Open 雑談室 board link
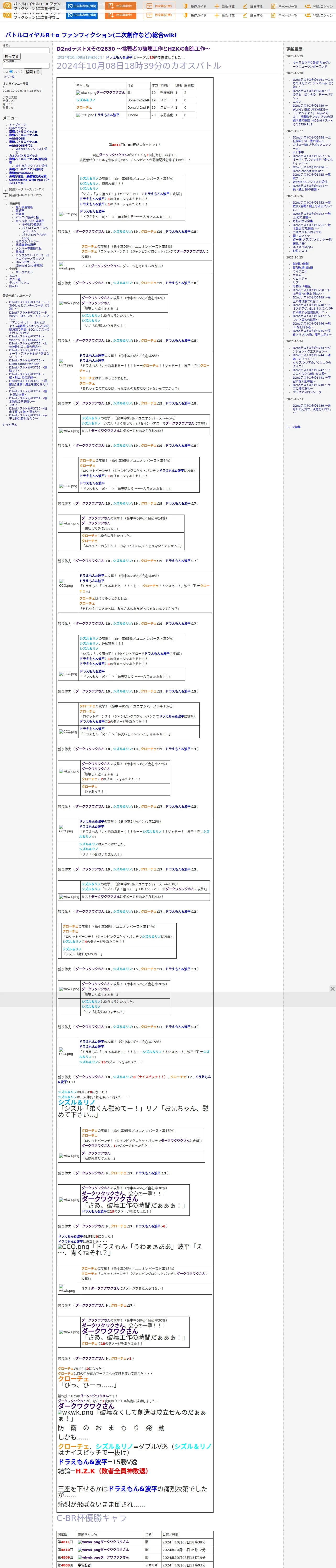This screenshot has width=336, height=1568. [x=20, y=211]
